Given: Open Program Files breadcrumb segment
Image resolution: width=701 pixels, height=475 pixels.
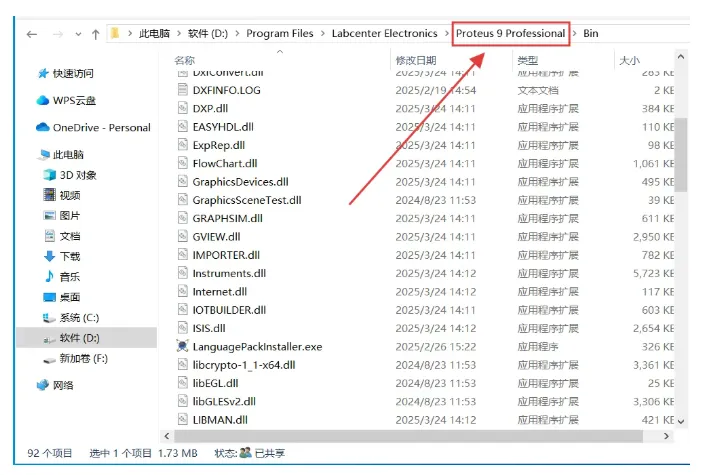Looking at the screenshot, I should click(280, 34).
